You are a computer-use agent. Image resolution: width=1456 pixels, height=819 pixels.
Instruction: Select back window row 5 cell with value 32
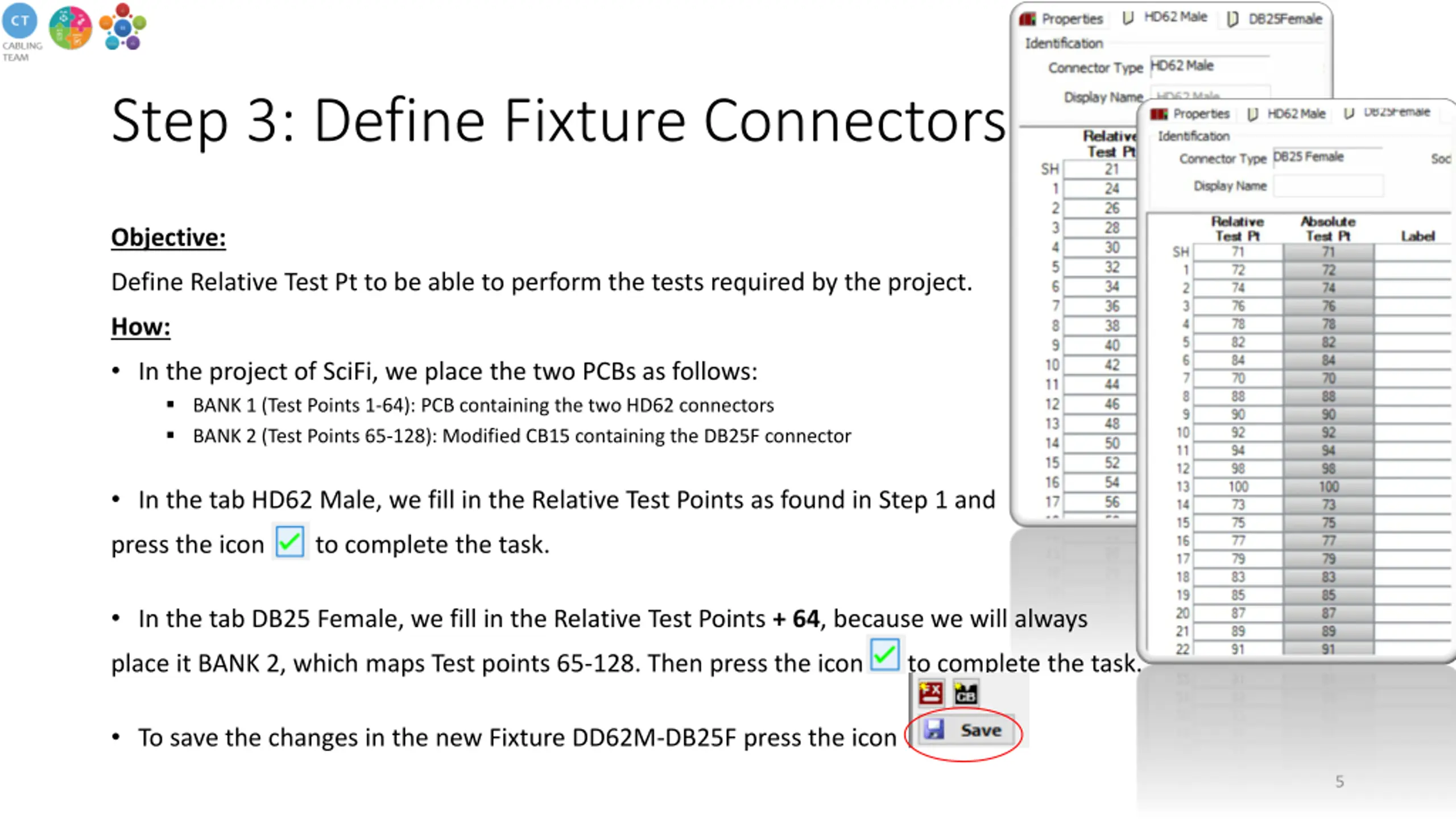point(1100,267)
